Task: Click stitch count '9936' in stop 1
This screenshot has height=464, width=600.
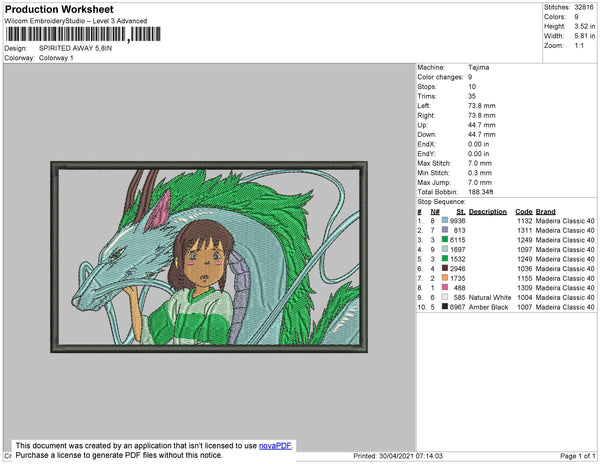Action: tap(458, 221)
